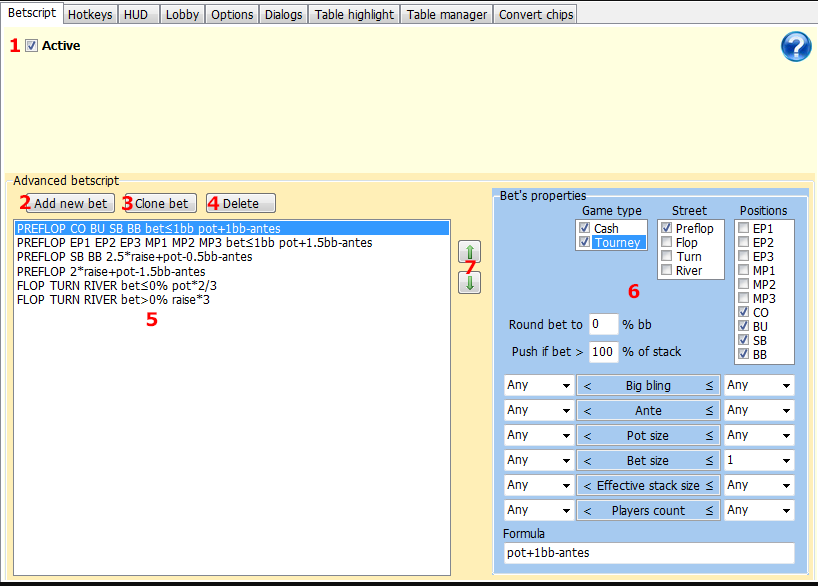This screenshot has width=818, height=586.
Task: Click the Formula input field
Action: 649,553
